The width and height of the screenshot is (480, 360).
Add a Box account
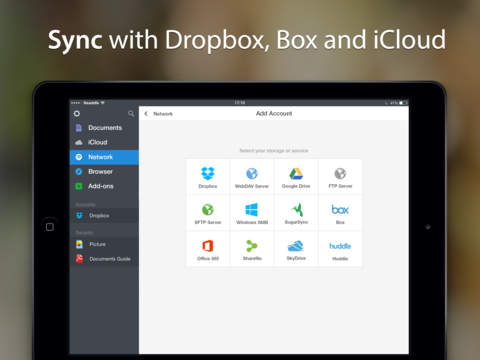340,214
